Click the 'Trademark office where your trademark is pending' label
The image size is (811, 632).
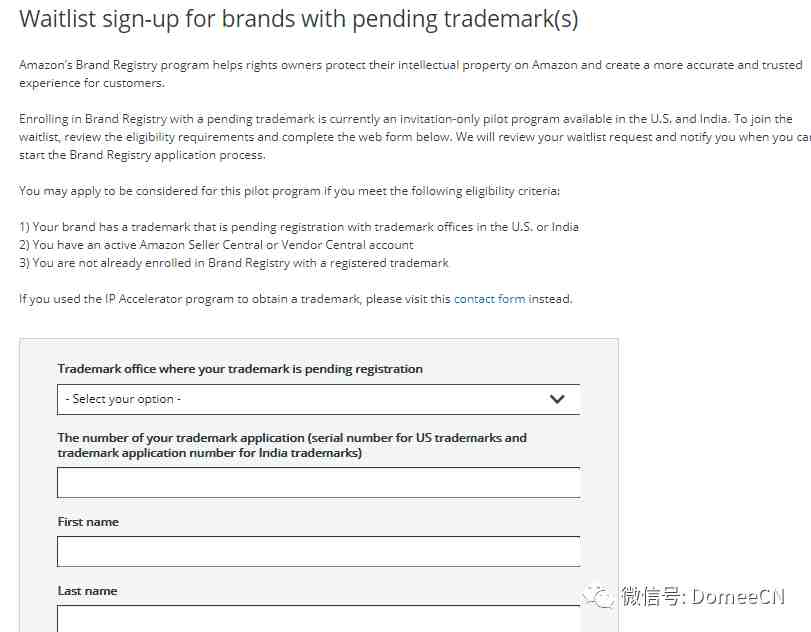(240, 369)
